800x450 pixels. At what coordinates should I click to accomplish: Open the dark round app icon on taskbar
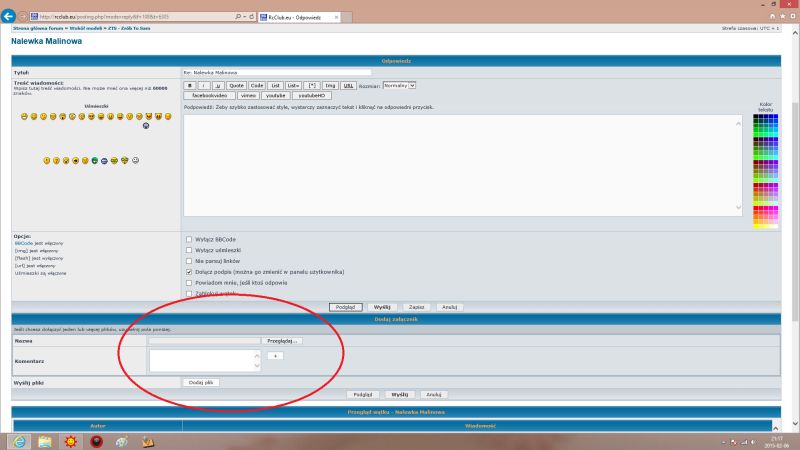click(96, 441)
